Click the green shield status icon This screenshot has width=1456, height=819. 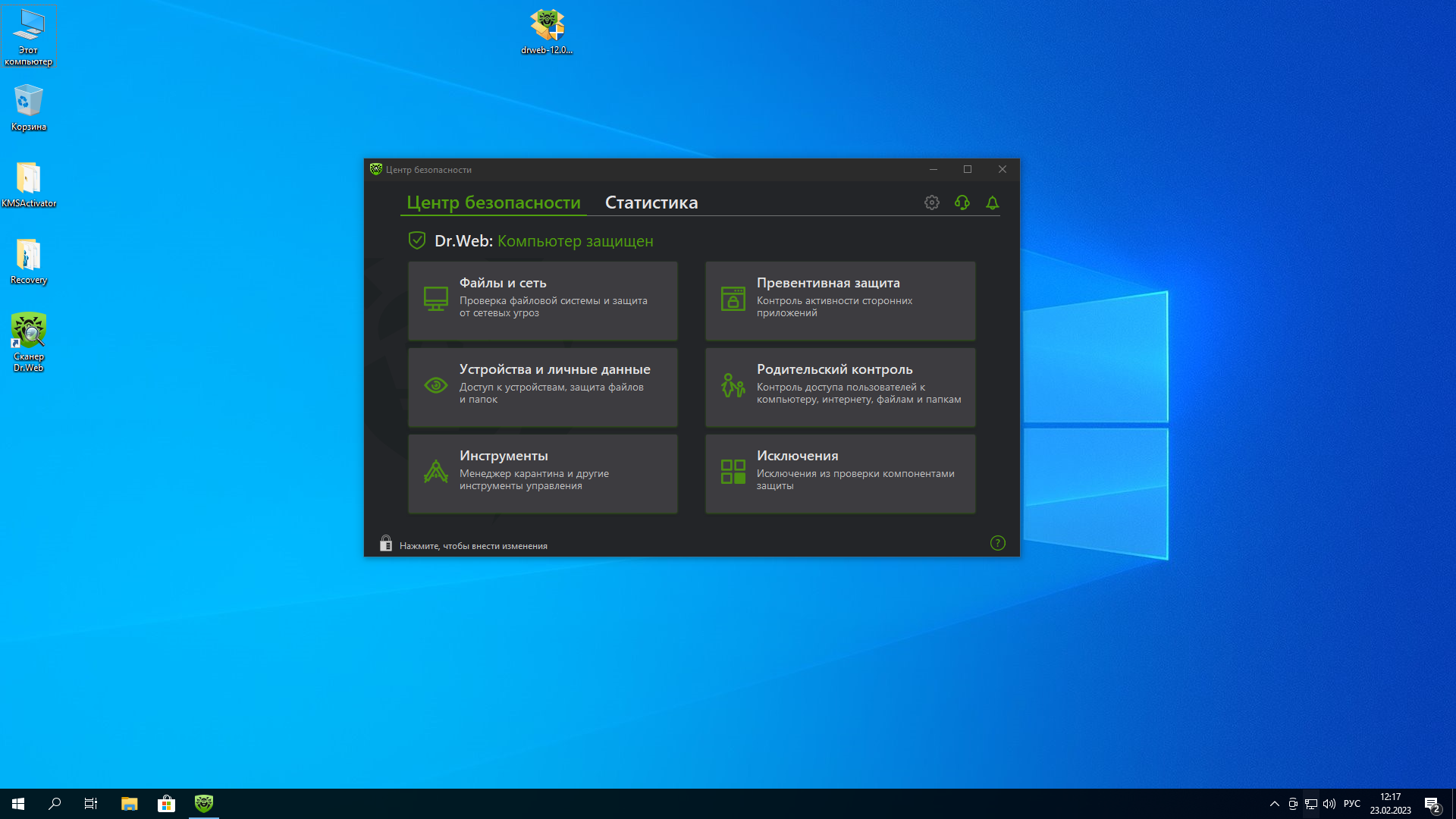tap(417, 240)
